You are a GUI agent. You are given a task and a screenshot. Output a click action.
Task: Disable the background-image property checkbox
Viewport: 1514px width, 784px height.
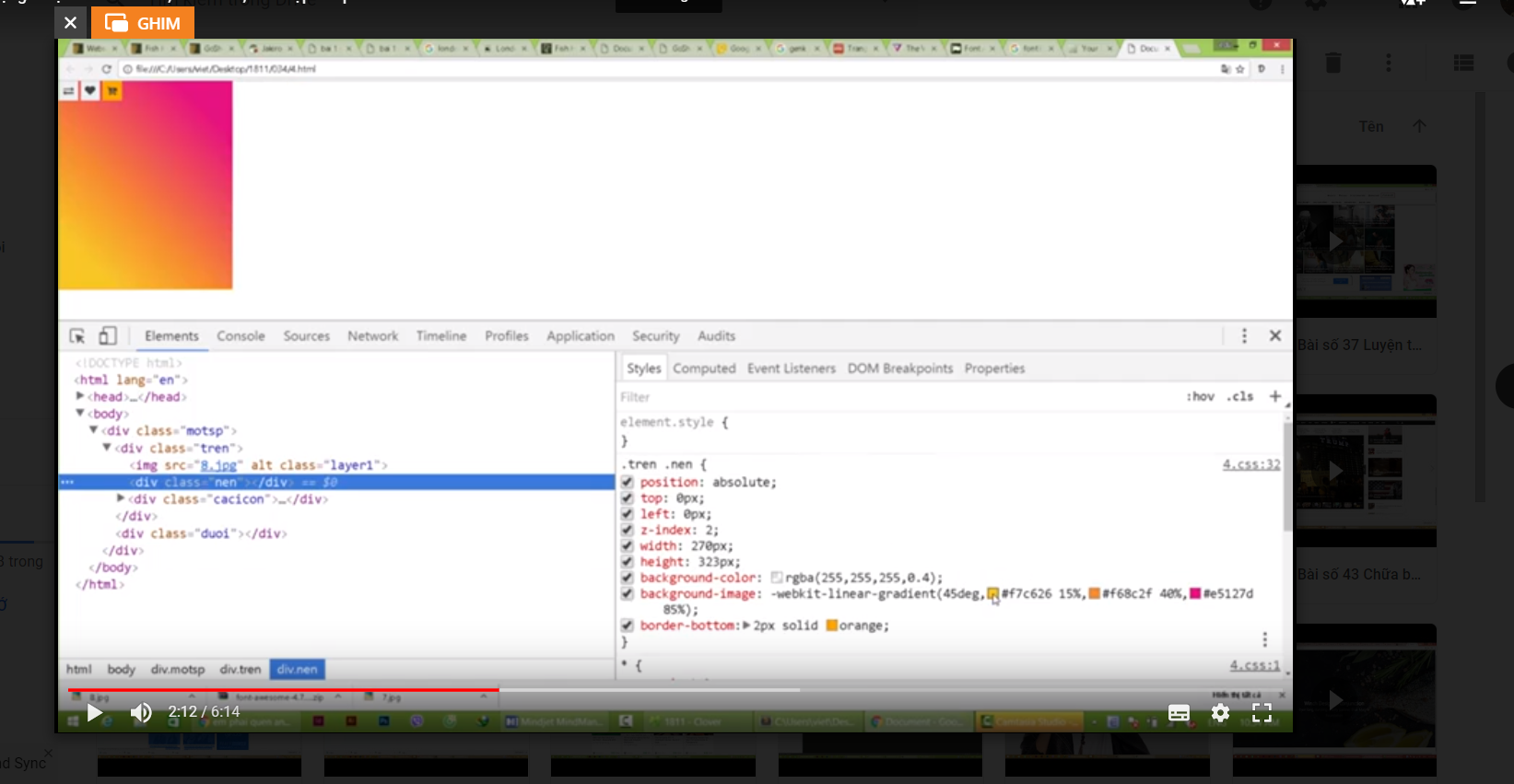(x=627, y=594)
